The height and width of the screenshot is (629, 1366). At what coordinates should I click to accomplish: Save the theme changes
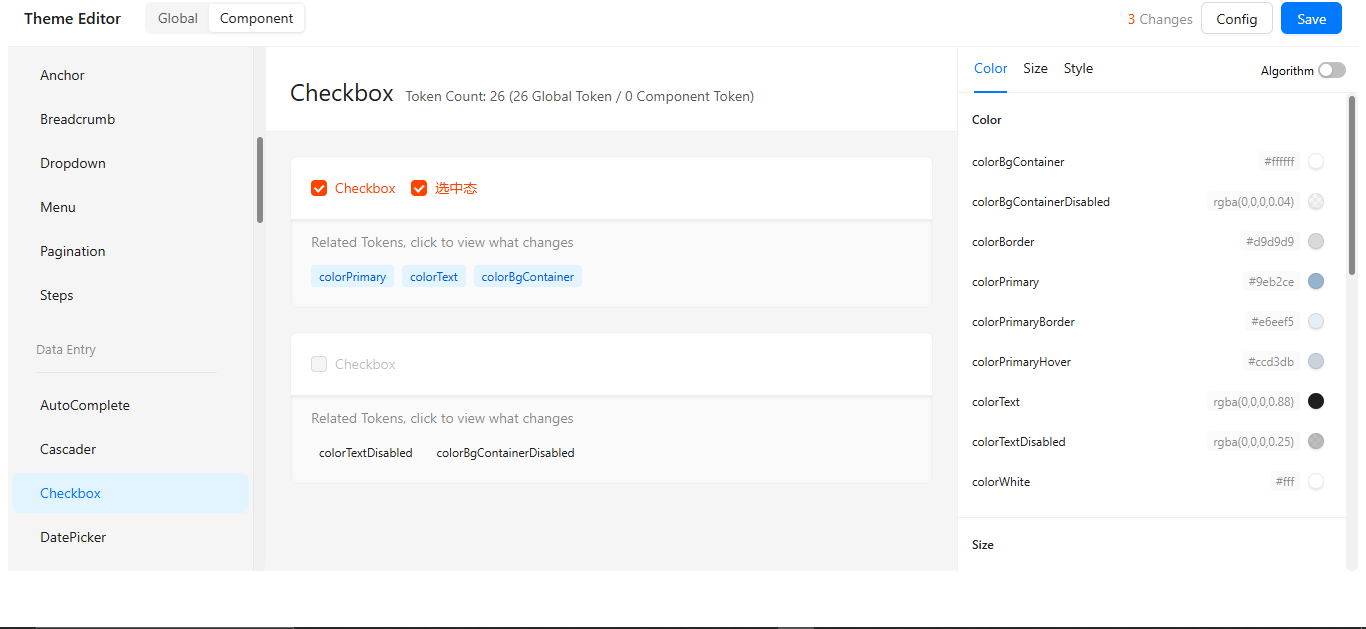[x=1311, y=19]
